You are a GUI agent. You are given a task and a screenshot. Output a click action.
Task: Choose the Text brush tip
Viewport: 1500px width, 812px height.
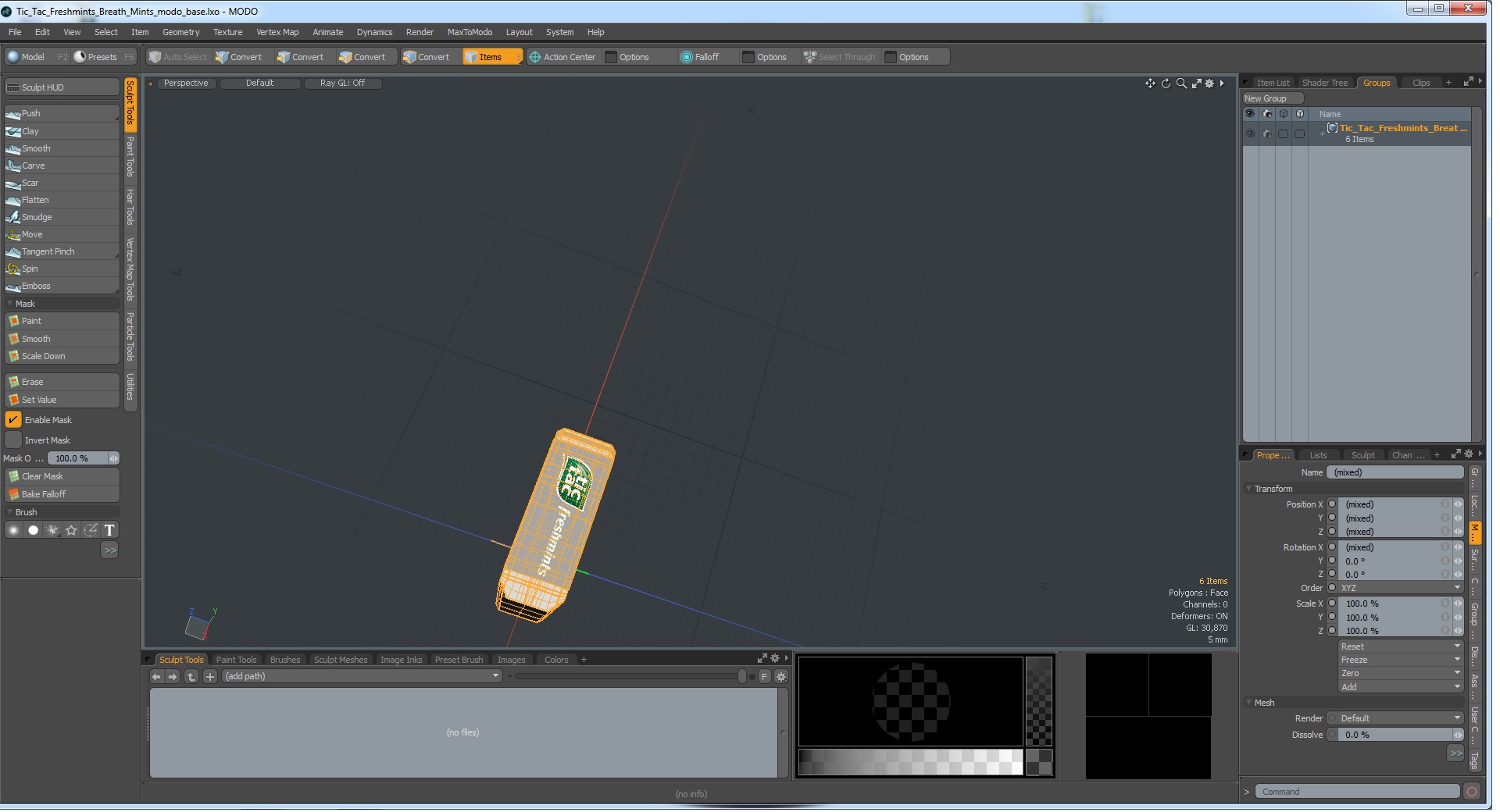(x=110, y=531)
